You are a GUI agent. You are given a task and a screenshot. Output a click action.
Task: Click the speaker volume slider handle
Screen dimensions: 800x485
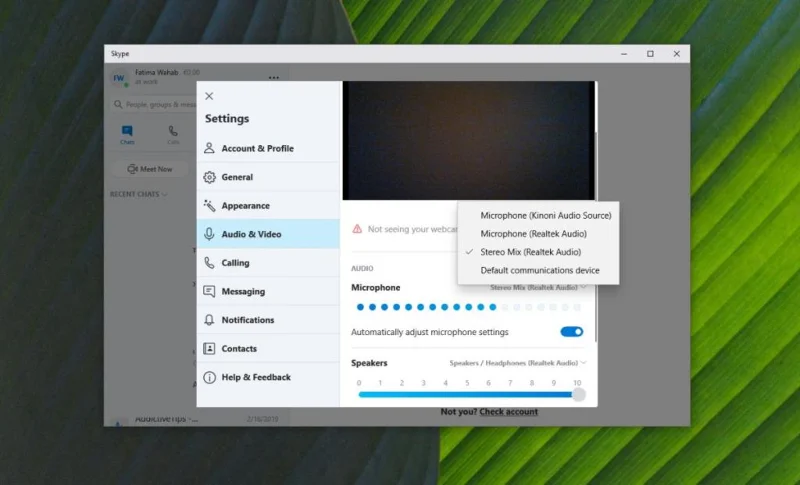[578, 394]
